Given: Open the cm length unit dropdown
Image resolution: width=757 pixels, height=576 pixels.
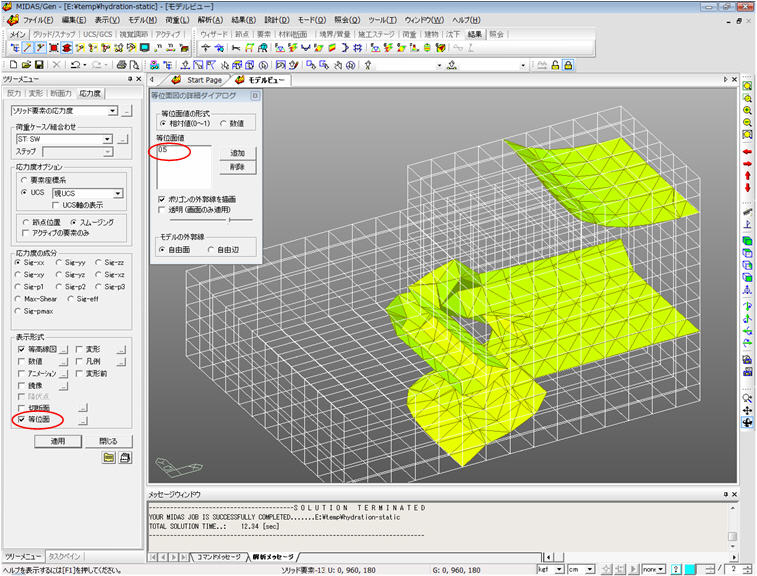Looking at the screenshot, I should pyautogui.click(x=589, y=570).
